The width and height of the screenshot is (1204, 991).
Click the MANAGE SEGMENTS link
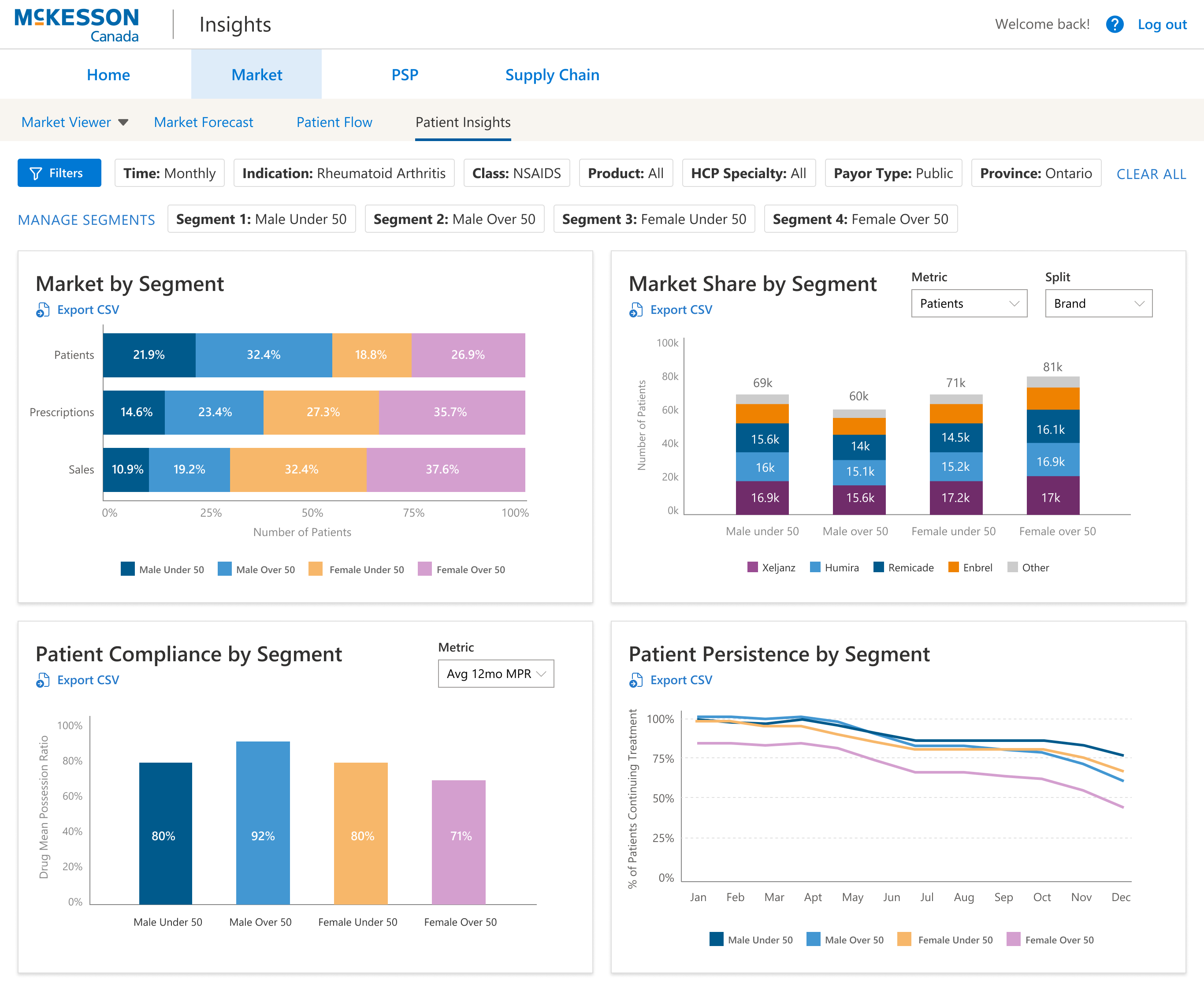(x=86, y=219)
